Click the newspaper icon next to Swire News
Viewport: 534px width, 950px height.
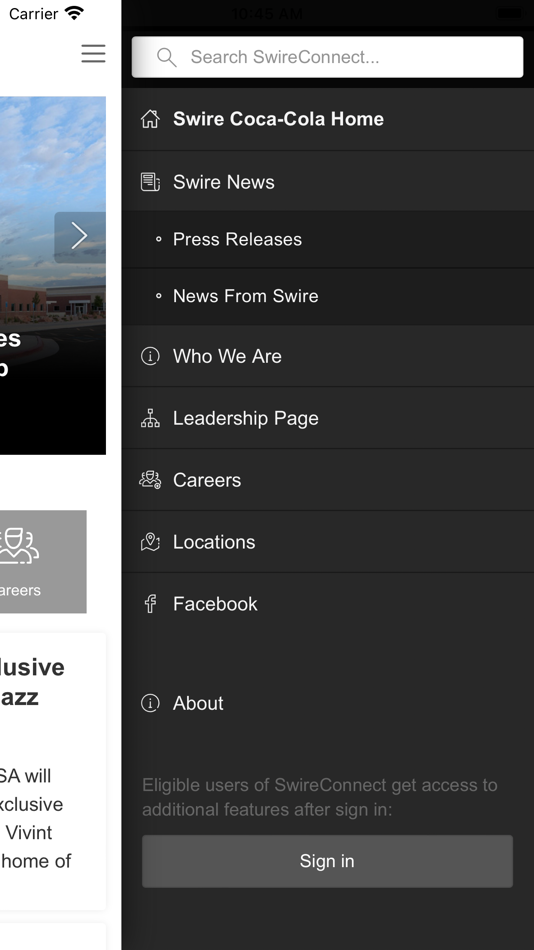click(x=150, y=182)
